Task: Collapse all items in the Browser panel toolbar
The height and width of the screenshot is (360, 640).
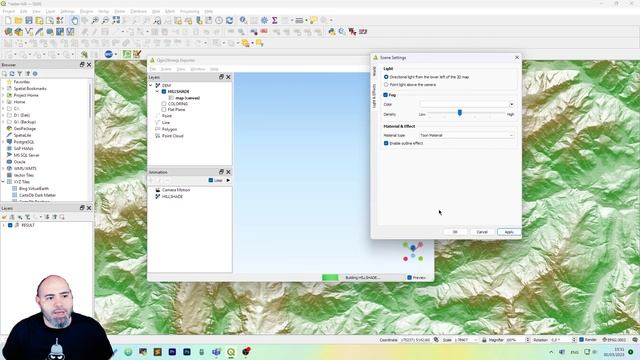Action: 27,74
